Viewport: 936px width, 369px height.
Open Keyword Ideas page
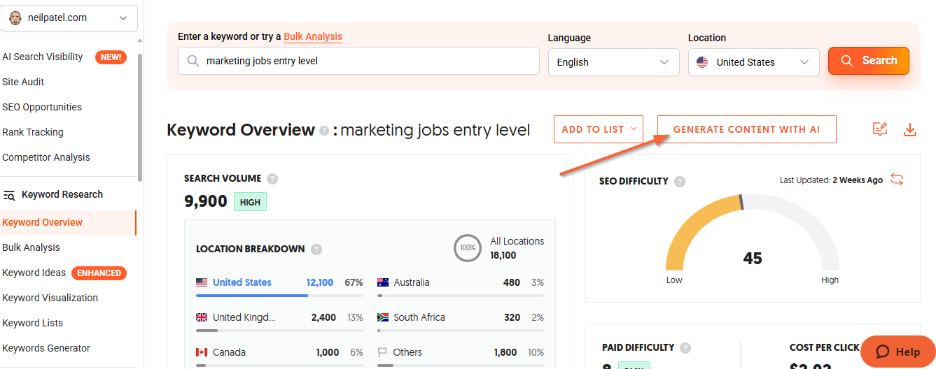click(34, 272)
